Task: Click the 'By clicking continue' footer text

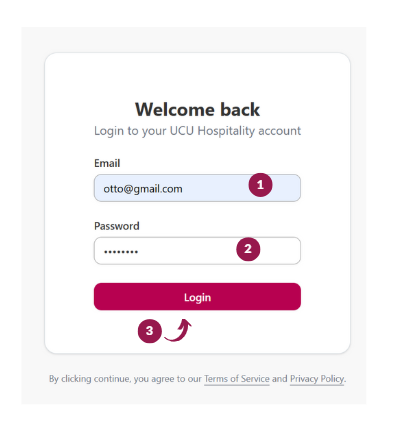Action: [125, 379]
